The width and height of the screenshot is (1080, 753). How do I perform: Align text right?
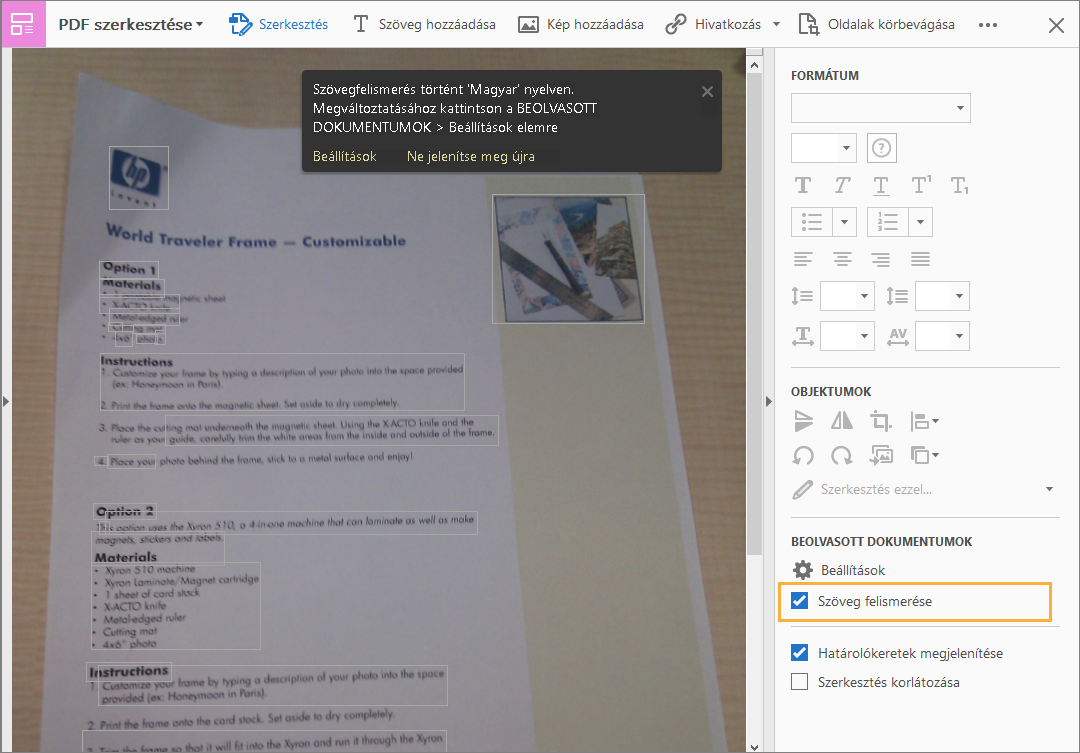(x=881, y=259)
